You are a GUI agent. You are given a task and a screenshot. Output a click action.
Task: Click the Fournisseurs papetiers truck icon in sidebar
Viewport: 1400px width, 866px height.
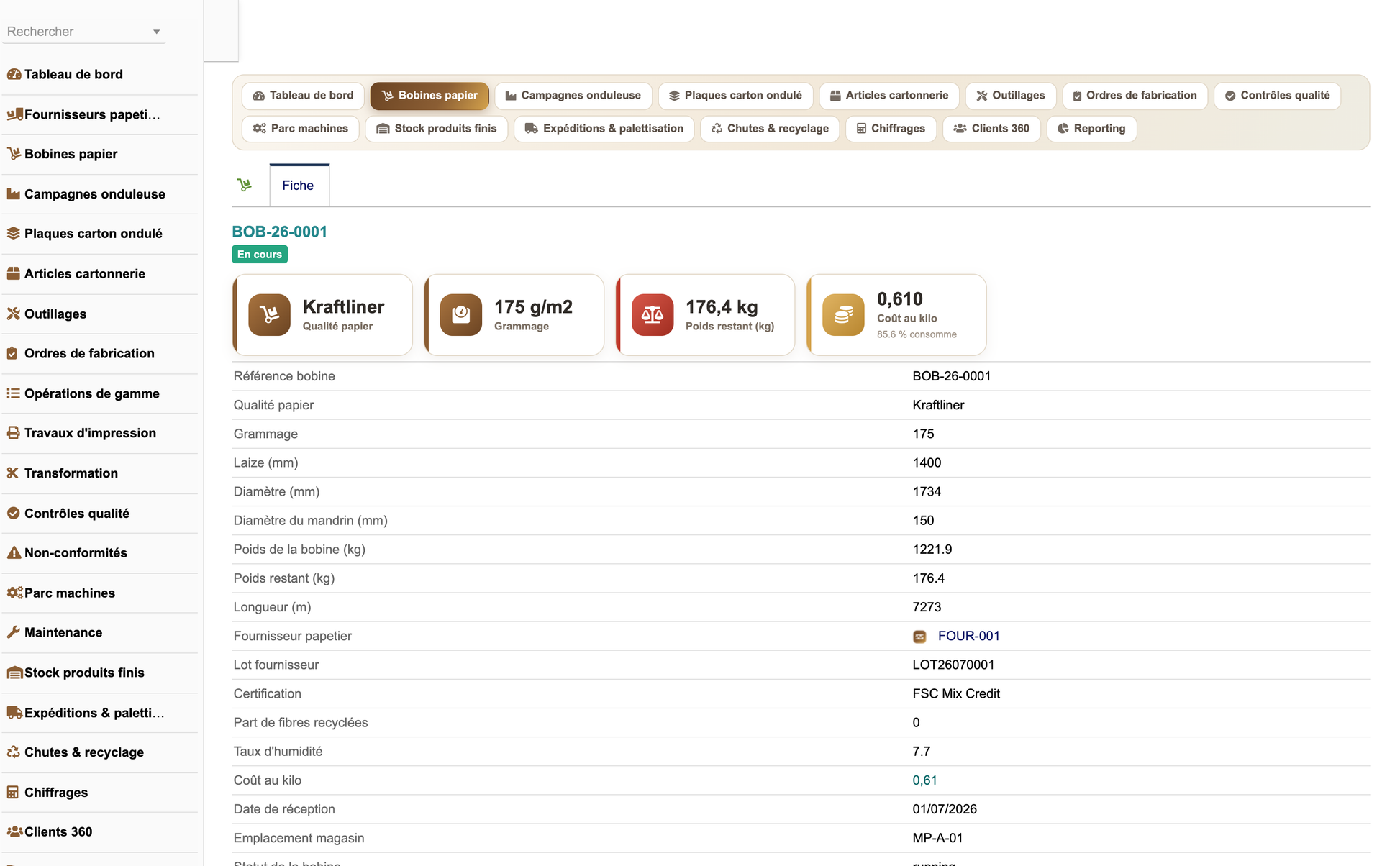[14, 114]
